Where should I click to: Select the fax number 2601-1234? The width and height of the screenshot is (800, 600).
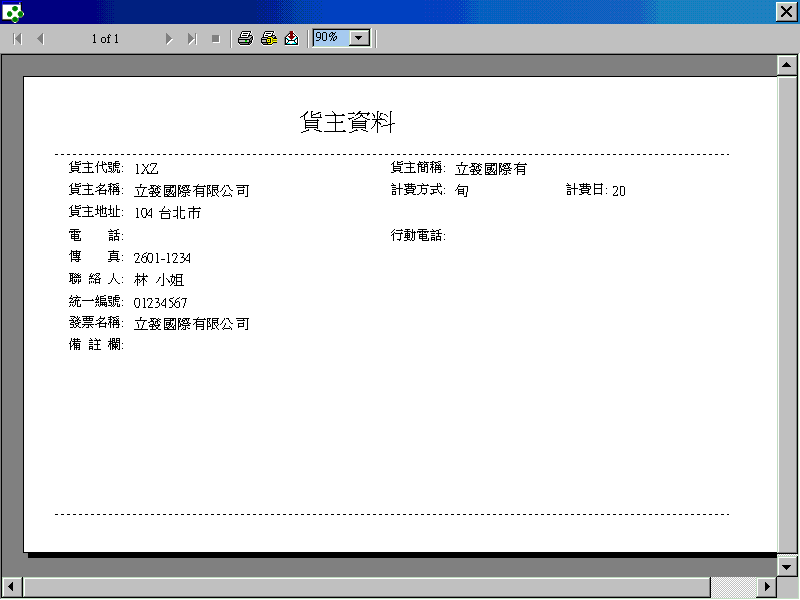click(x=162, y=258)
